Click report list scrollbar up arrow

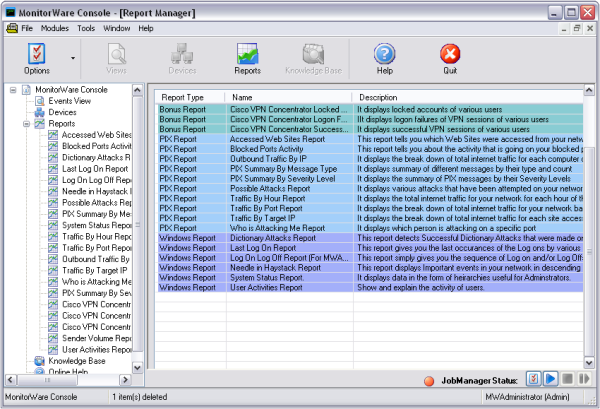point(589,90)
